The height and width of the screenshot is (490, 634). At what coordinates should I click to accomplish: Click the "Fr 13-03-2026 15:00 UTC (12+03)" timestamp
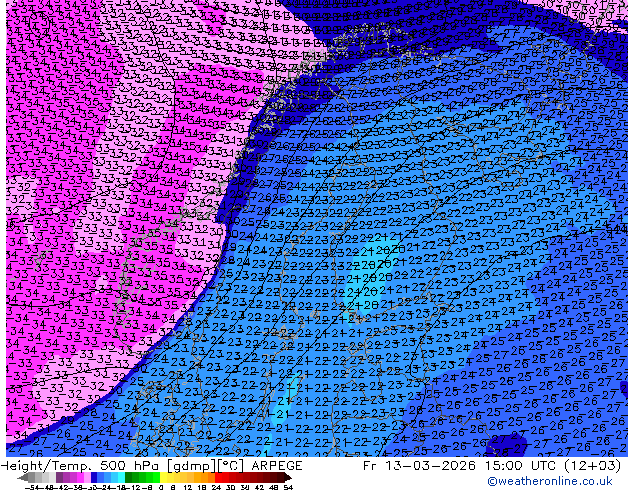coord(492,466)
